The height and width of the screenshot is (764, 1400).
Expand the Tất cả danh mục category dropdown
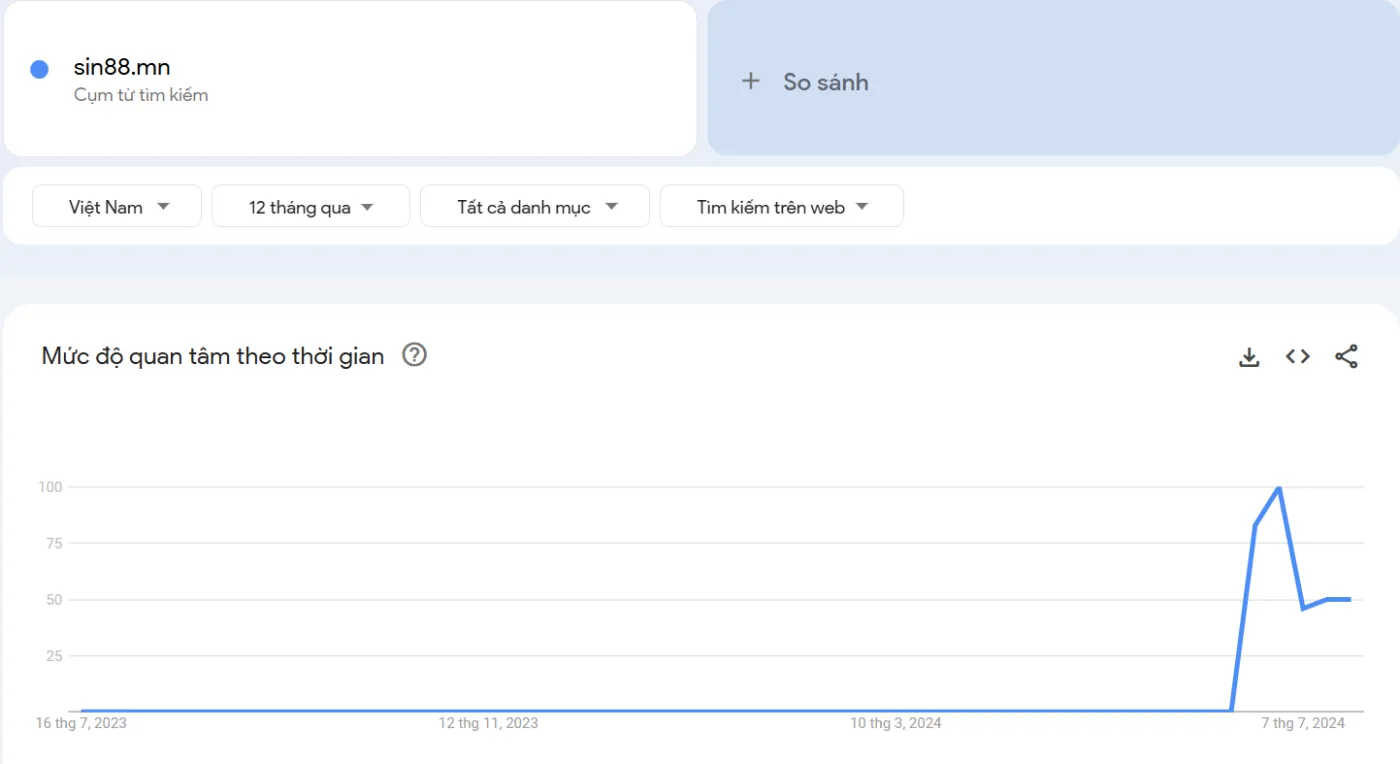(535, 206)
